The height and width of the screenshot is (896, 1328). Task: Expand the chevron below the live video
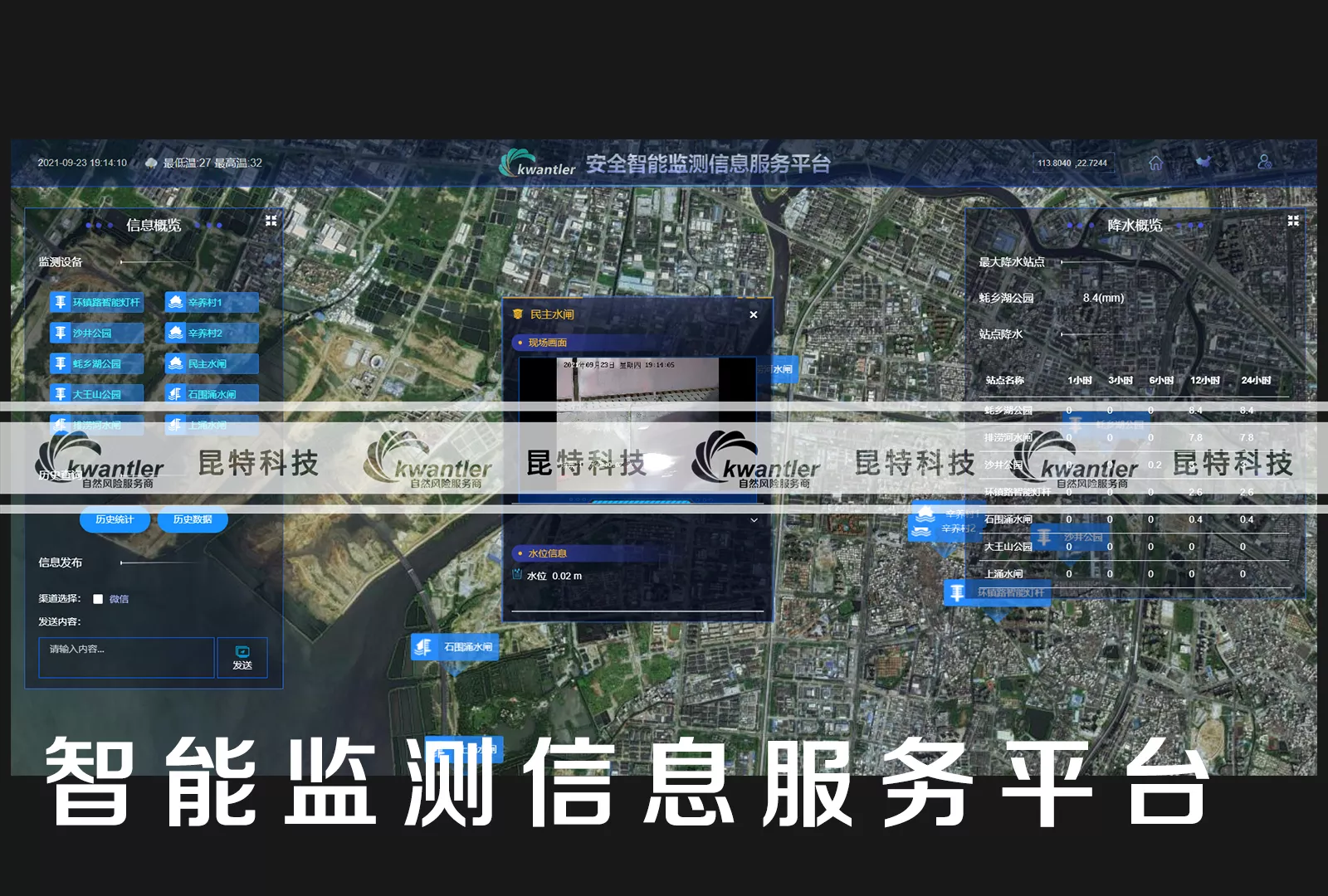point(754,520)
